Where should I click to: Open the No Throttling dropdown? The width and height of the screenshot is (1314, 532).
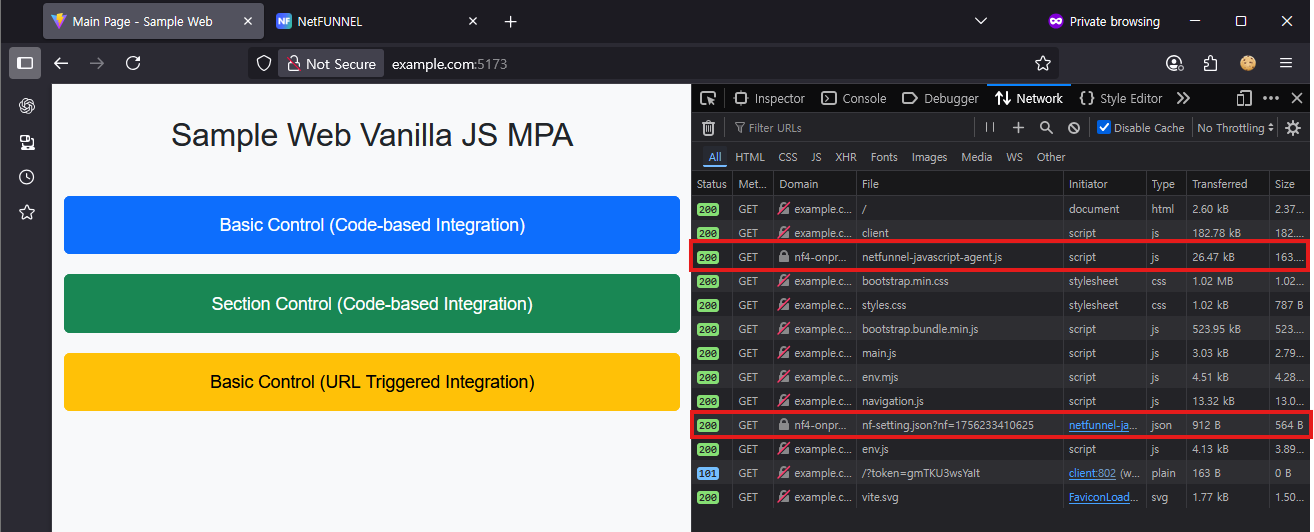[1236, 127]
